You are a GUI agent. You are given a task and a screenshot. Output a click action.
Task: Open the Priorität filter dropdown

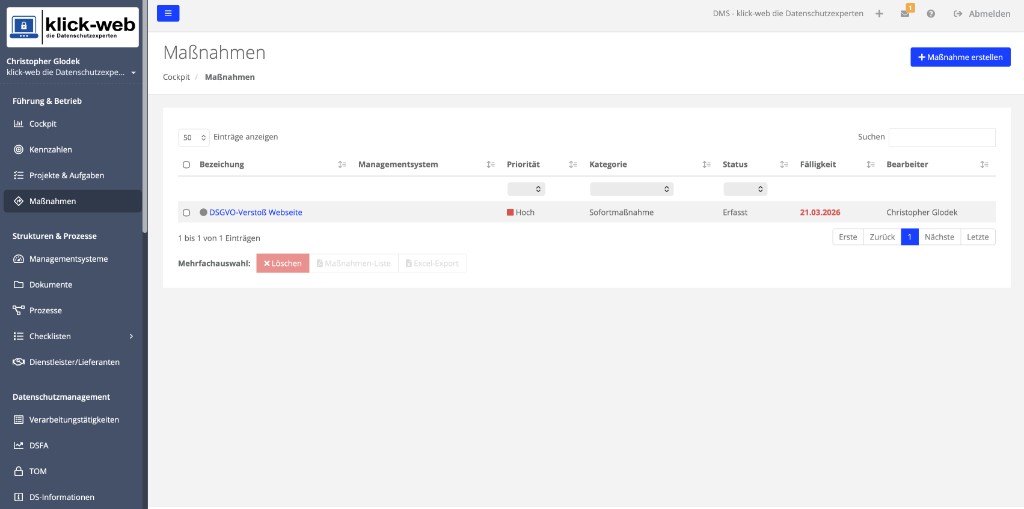coord(526,189)
